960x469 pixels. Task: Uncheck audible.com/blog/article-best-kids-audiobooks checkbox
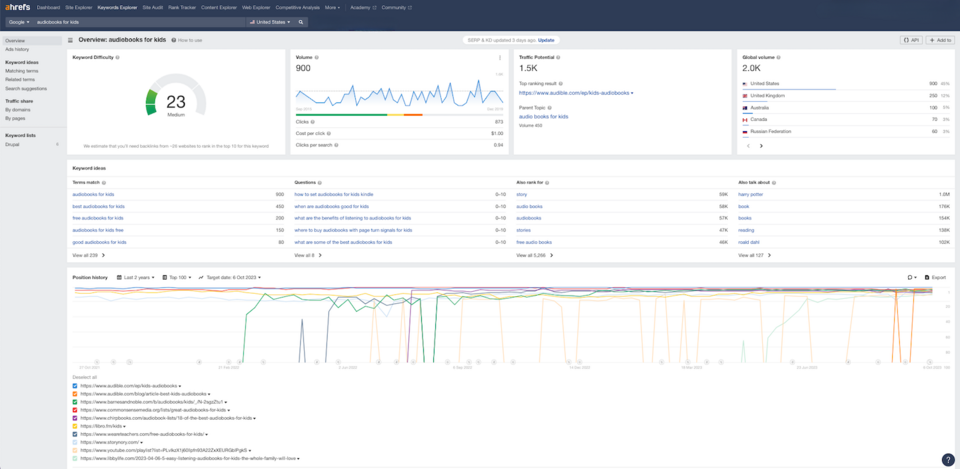tap(75, 394)
